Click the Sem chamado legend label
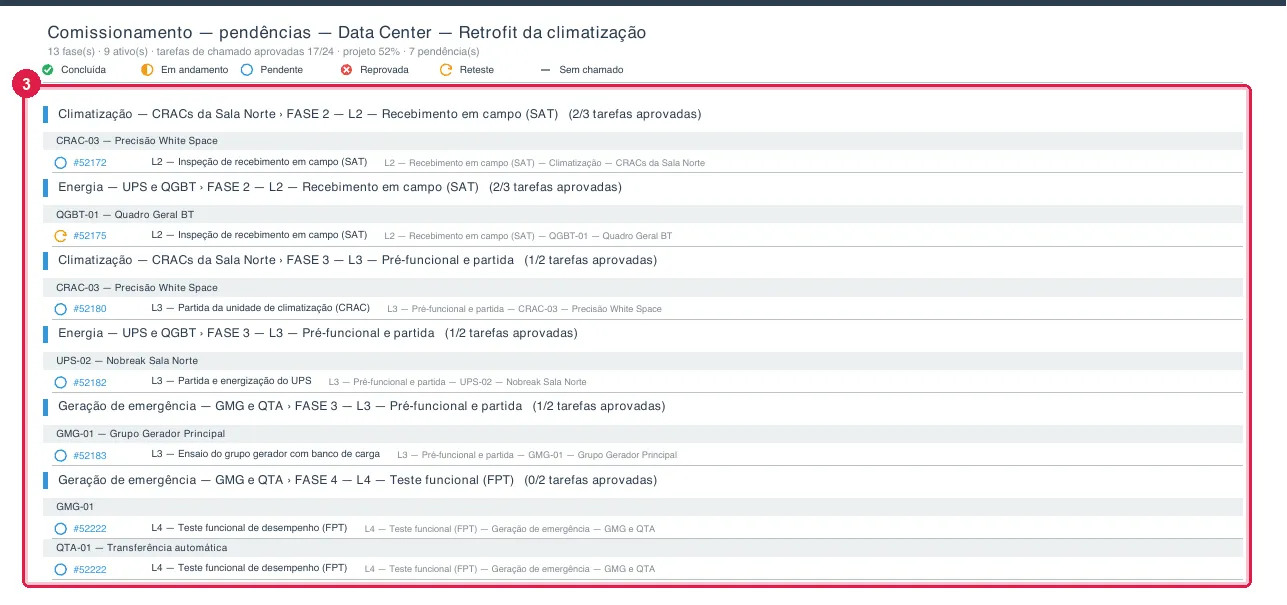 coord(592,70)
